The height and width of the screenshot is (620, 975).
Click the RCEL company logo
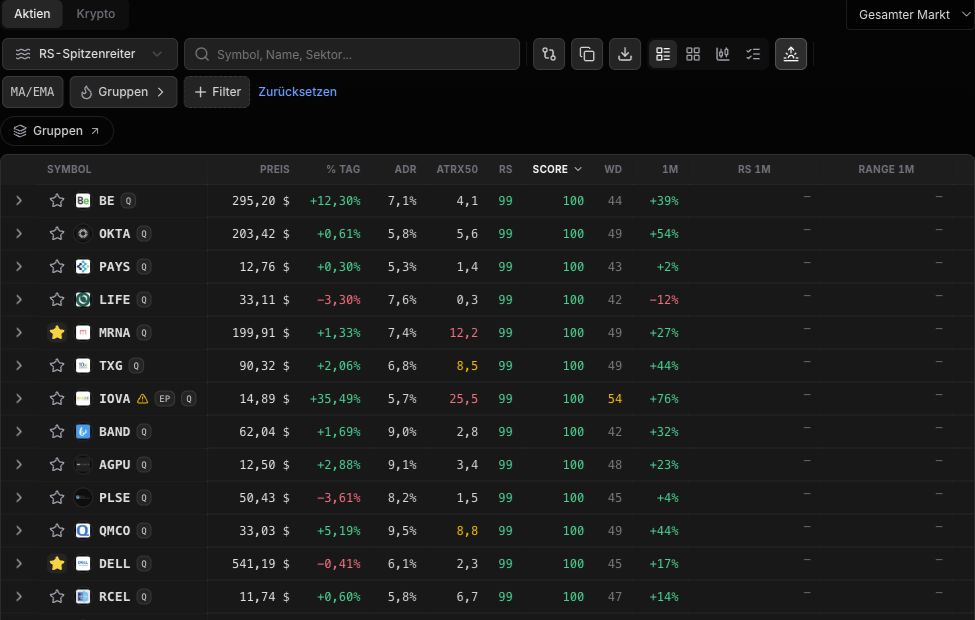[83, 596]
